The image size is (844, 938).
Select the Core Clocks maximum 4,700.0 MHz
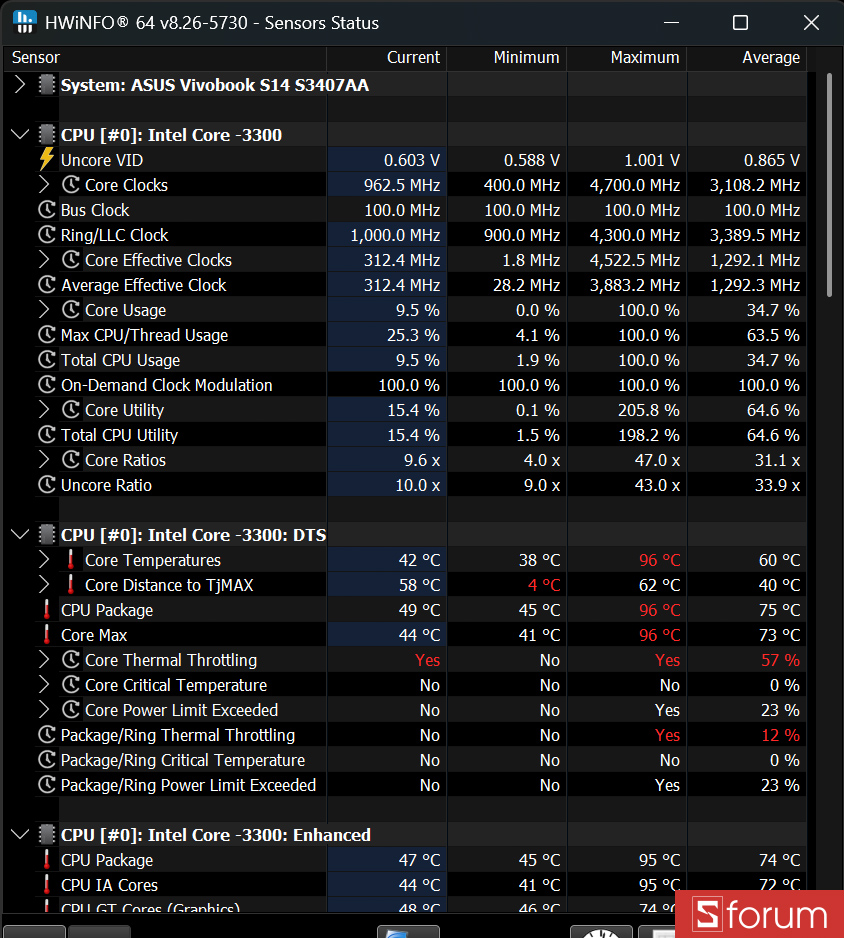(x=635, y=185)
